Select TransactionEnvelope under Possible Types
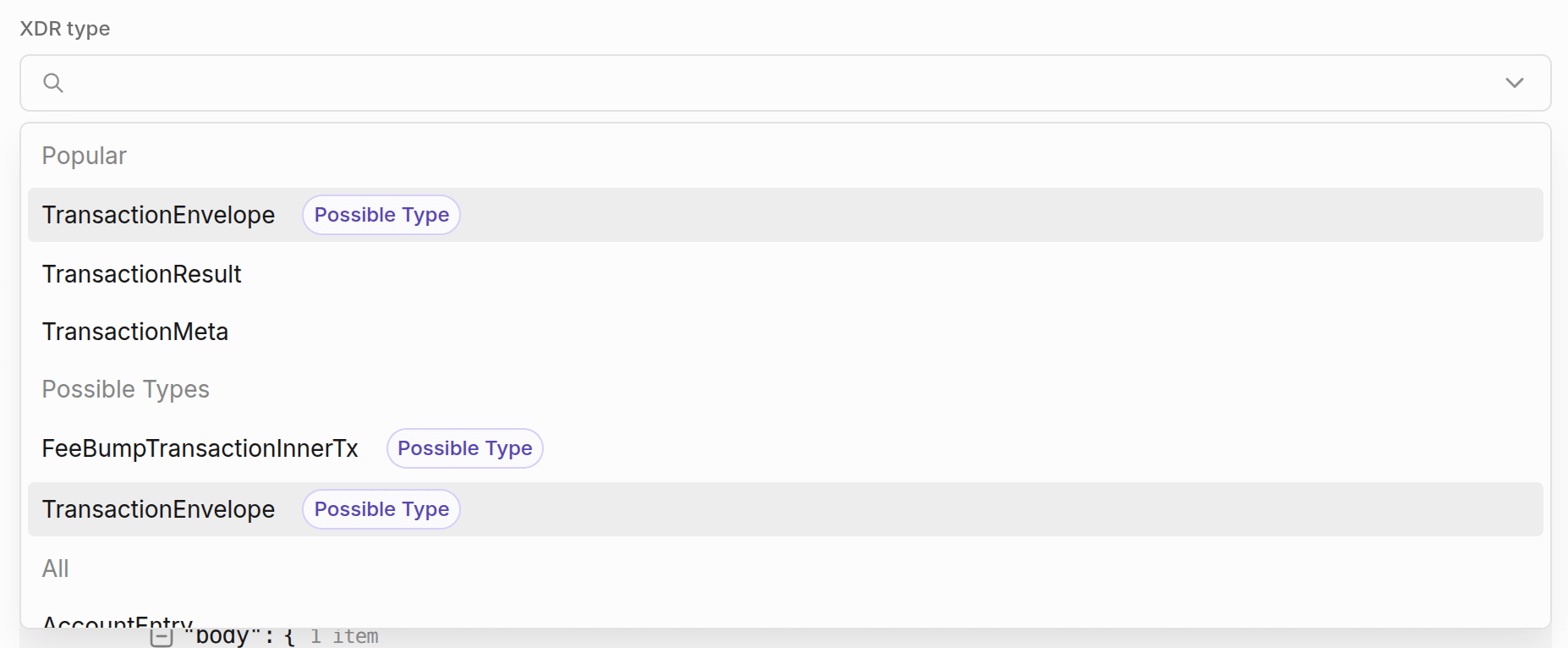 click(159, 509)
